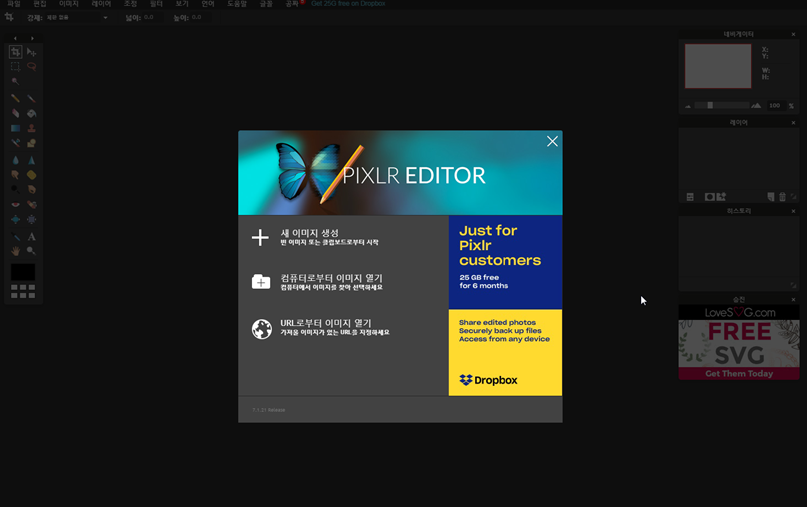Image resolution: width=807 pixels, height=507 pixels.
Task: Select the Move tool in toolbox
Action: (x=31, y=52)
